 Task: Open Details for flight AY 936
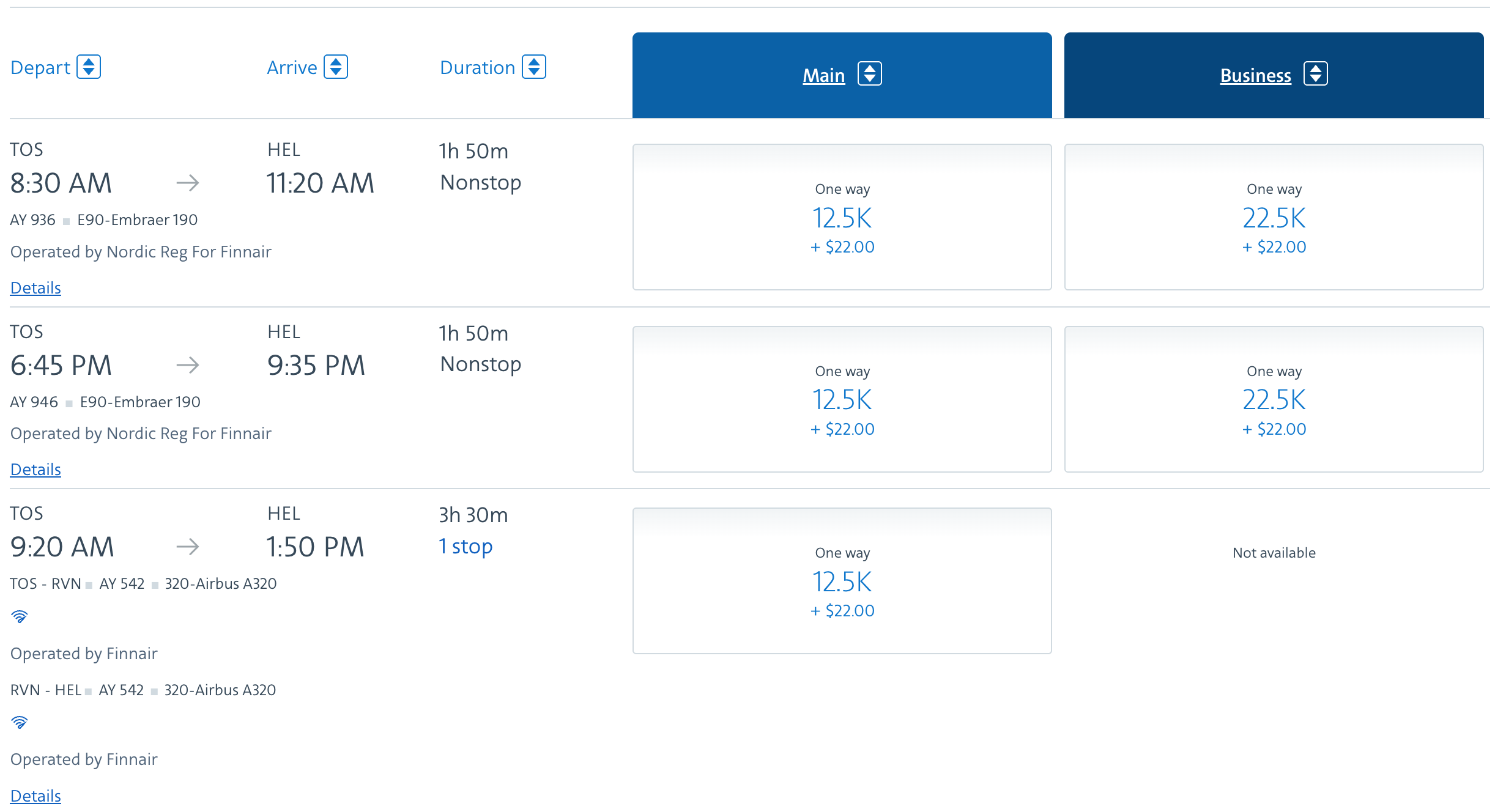tap(35, 287)
